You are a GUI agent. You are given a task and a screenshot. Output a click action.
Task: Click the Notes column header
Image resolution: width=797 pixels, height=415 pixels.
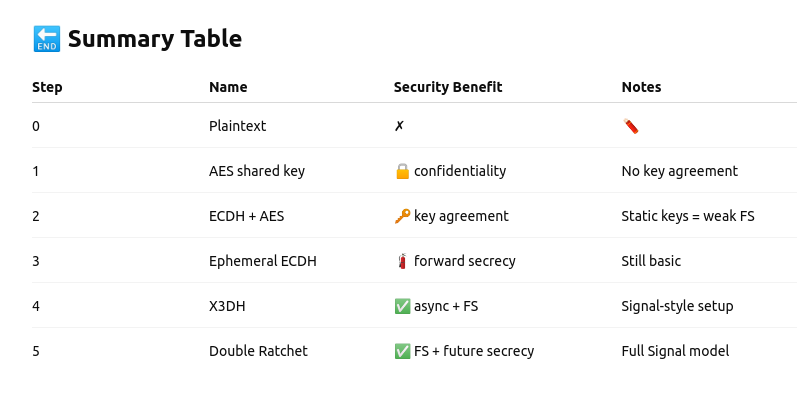[641, 87]
